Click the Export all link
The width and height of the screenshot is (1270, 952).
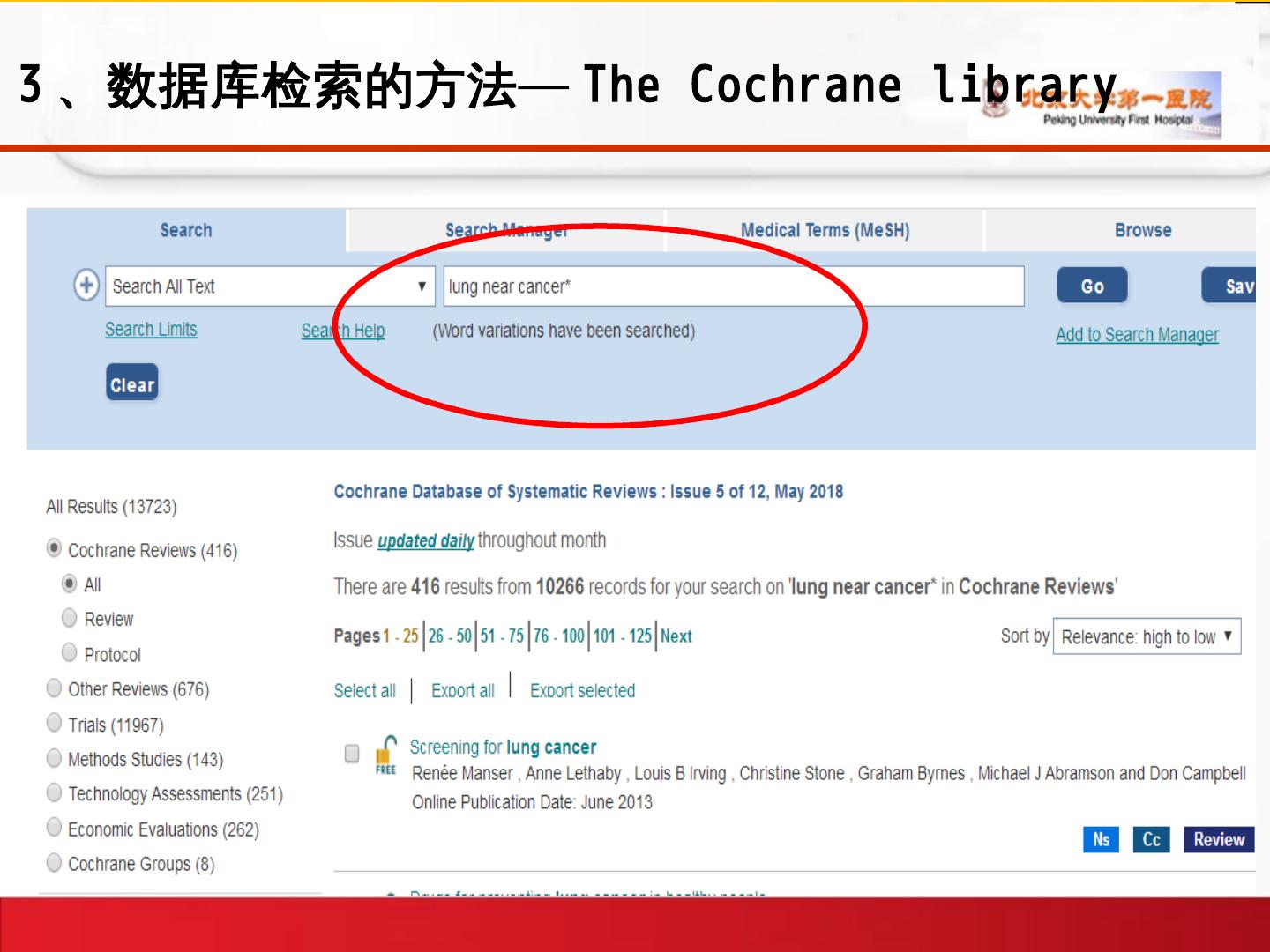(x=462, y=691)
